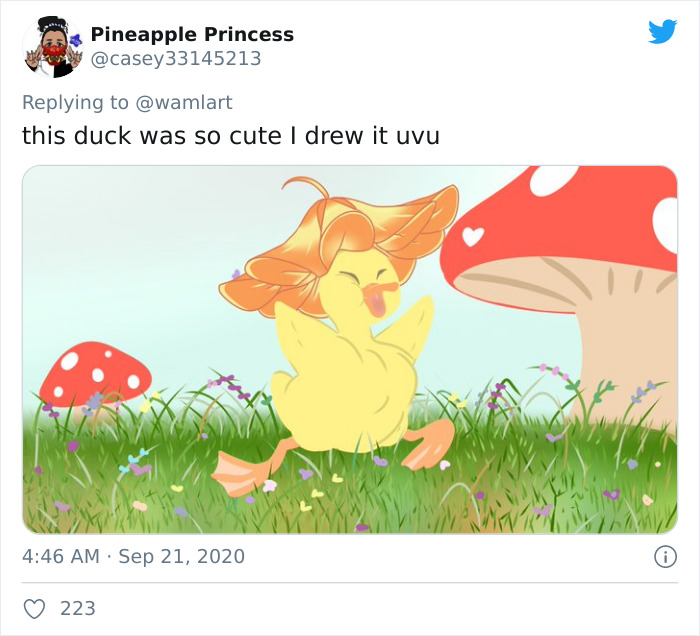The height and width of the screenshot is (636, 700).
Task: Click the small red mushroom at left
Action: click(95, 376)
